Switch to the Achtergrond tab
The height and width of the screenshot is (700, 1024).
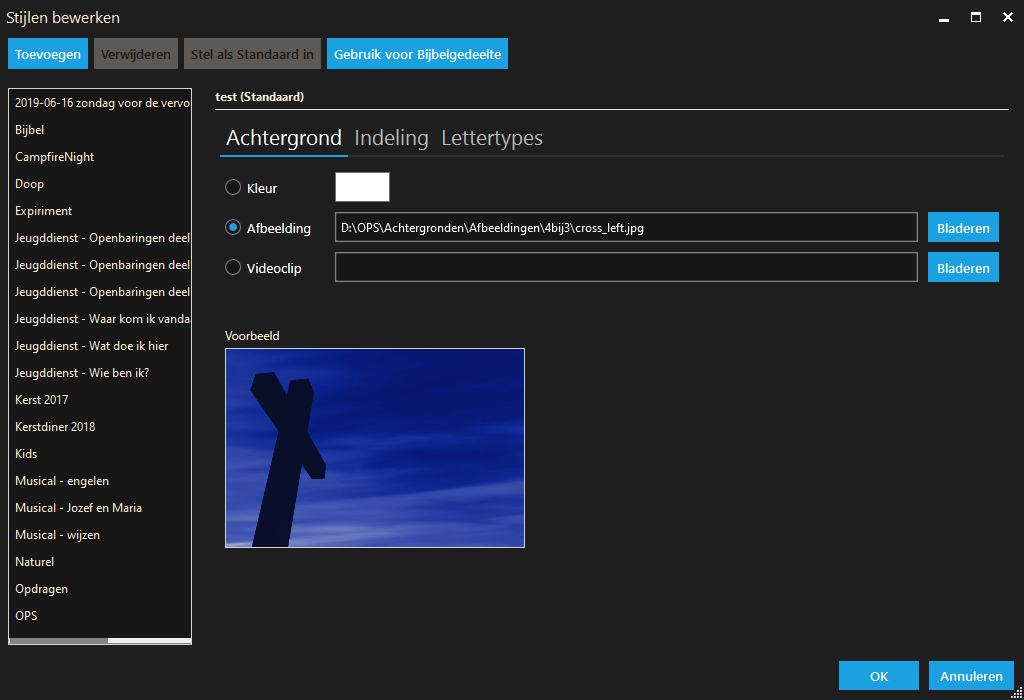(283, 138)
